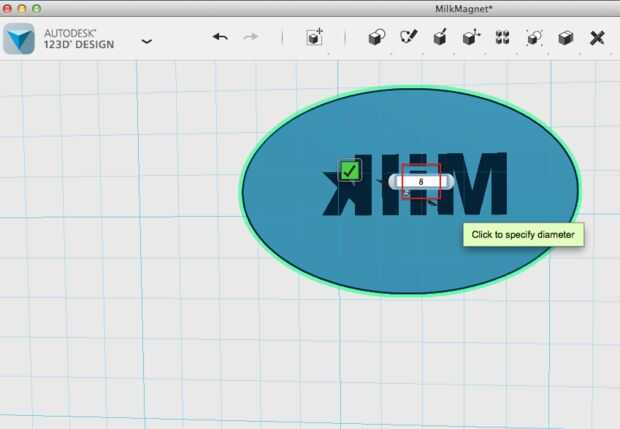Viewport: 620px width, 429px height.
Task: Open the Transform tool menu
Action: 315,38
